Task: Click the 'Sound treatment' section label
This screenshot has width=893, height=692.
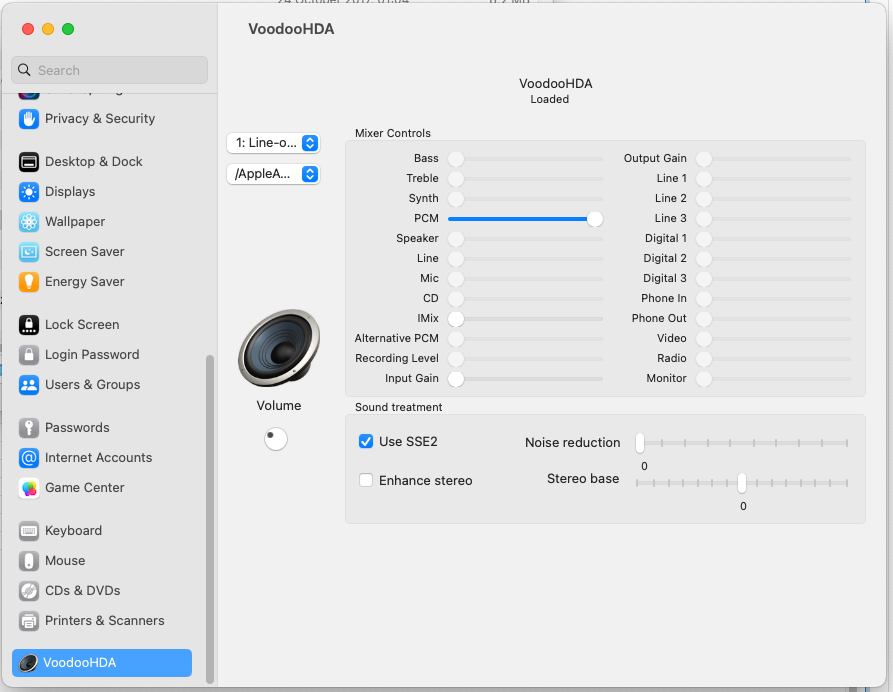Action: [x=399, y=407]
